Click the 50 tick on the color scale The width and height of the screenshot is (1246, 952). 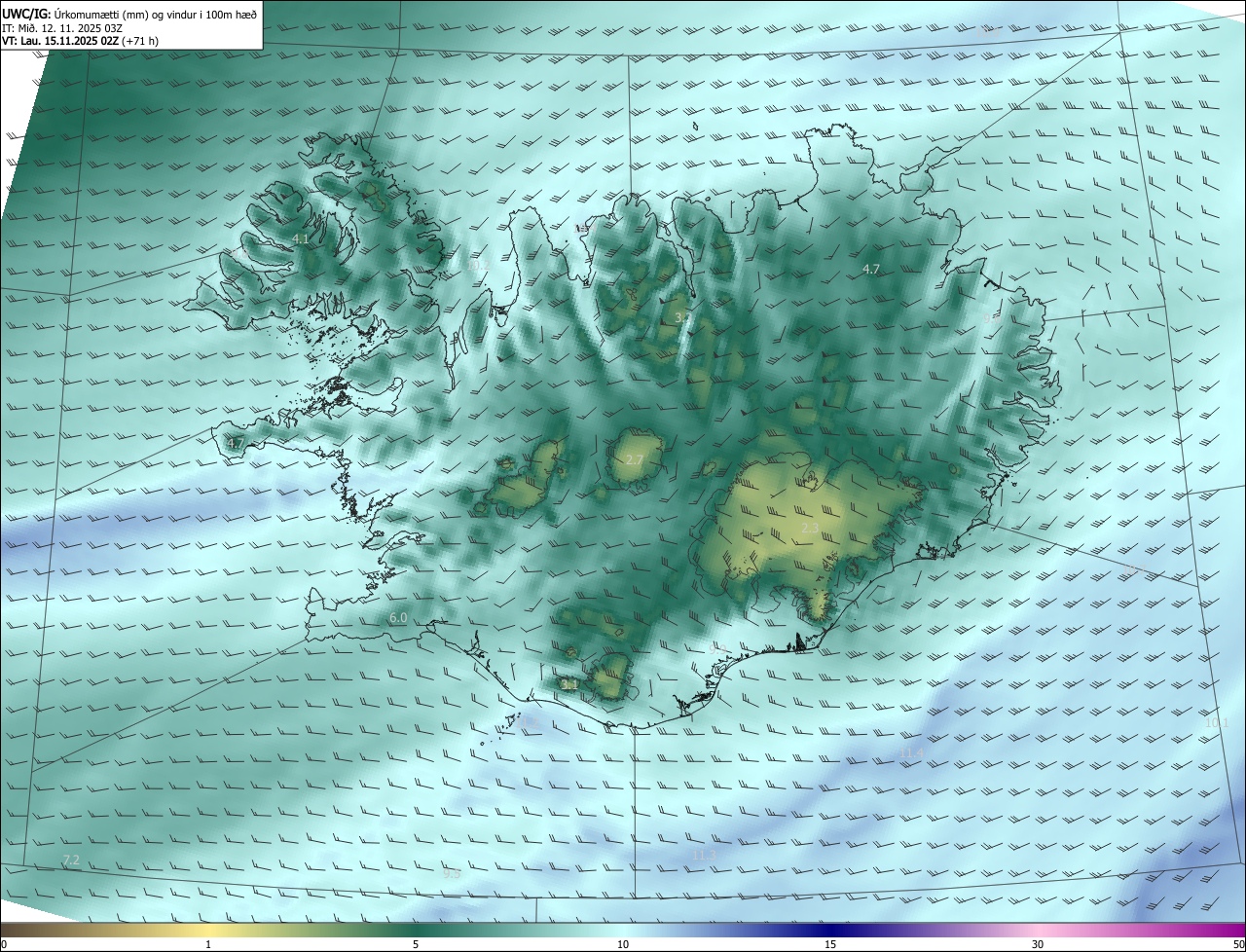tap(1238, 944)
